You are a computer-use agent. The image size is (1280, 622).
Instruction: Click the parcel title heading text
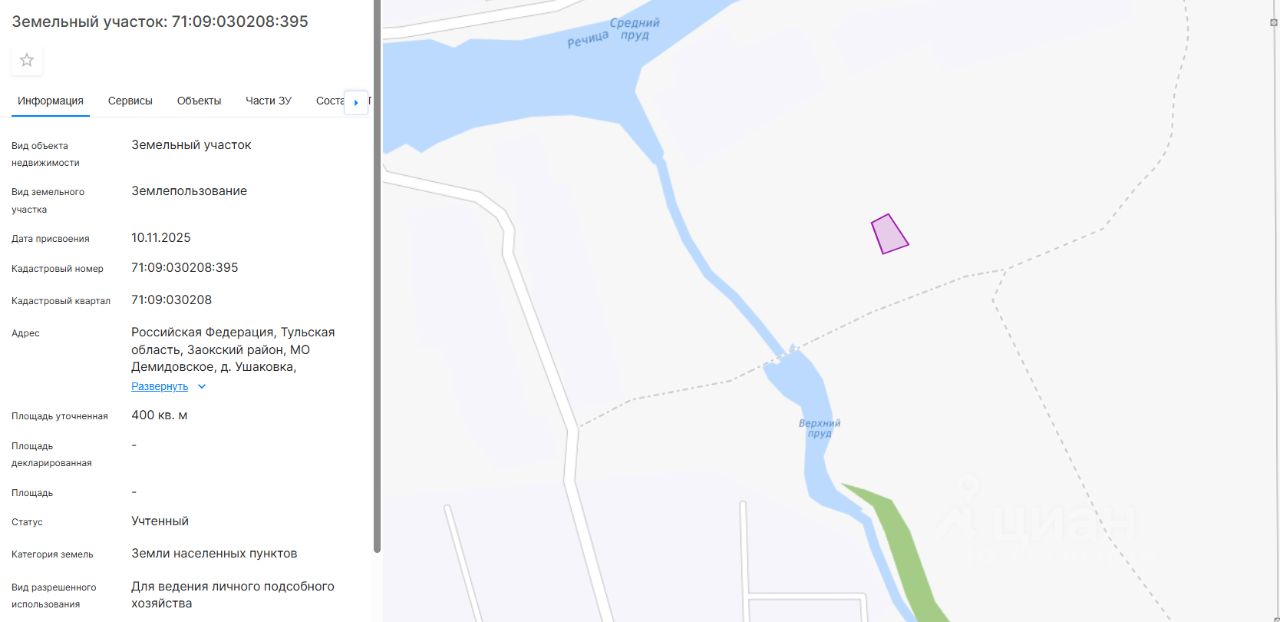click(160, 21)
